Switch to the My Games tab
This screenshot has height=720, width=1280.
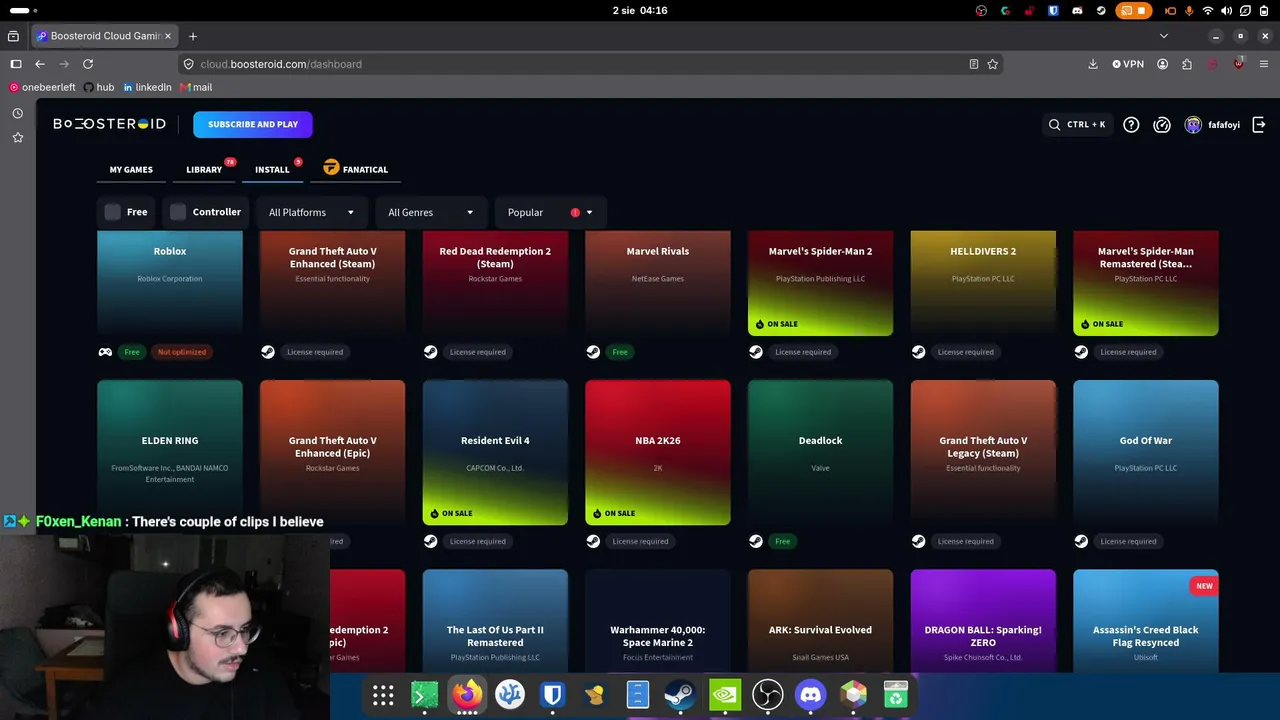coord(131,170)
